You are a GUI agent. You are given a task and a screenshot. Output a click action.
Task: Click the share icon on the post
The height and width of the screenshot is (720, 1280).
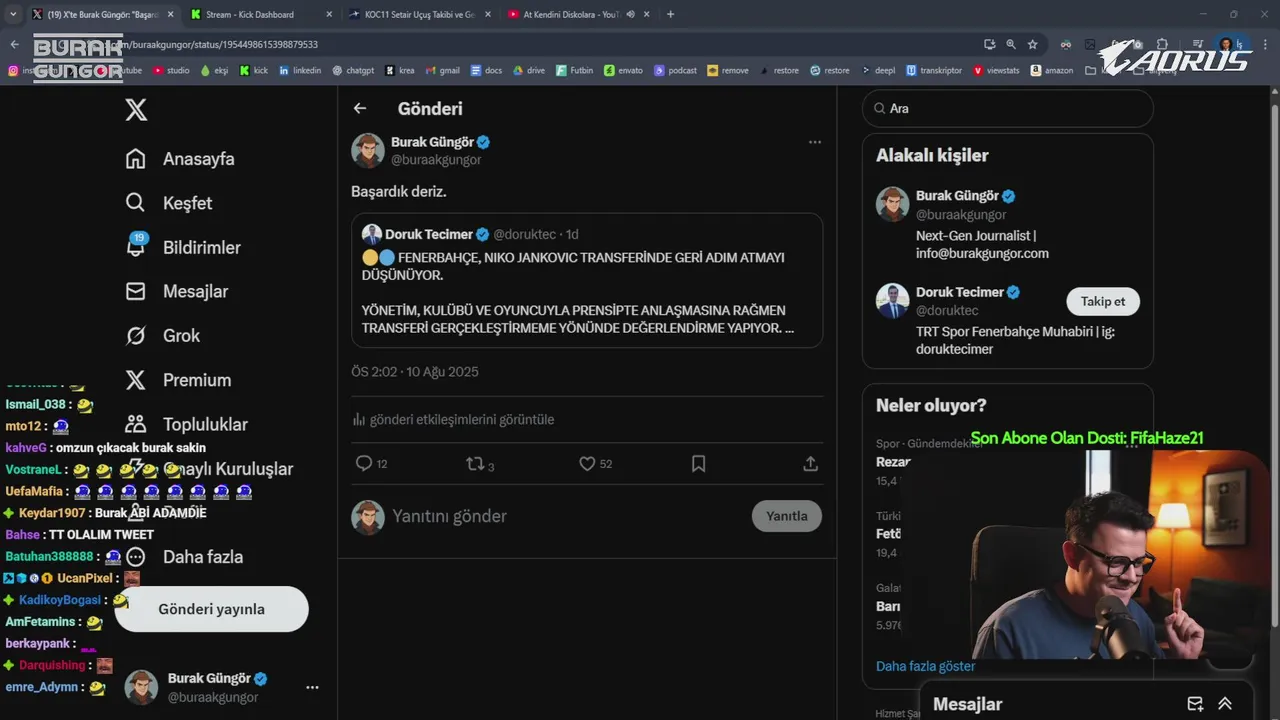pyautogui.click(x=811, y=464)
